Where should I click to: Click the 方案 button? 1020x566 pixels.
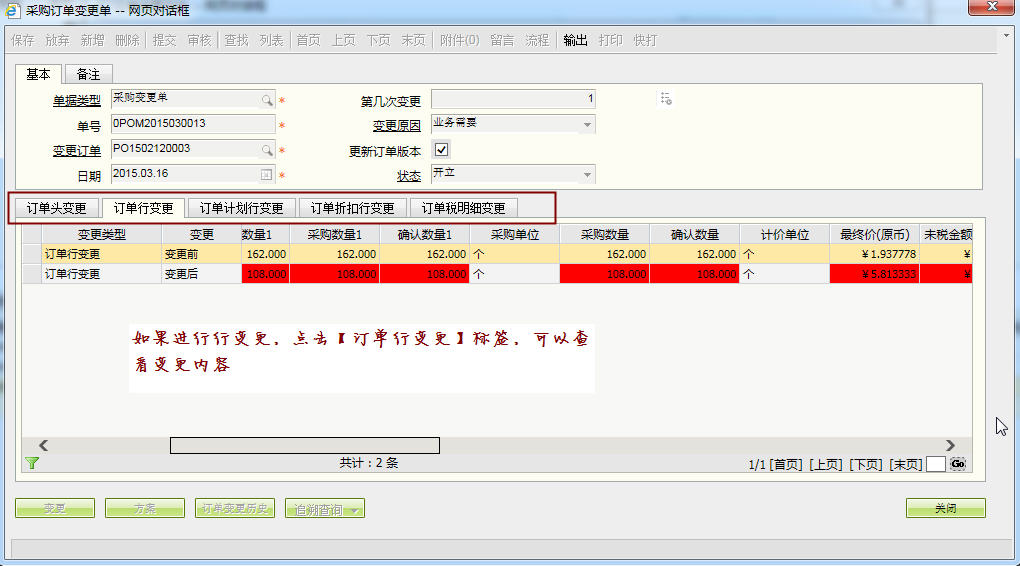click(144, 508)
